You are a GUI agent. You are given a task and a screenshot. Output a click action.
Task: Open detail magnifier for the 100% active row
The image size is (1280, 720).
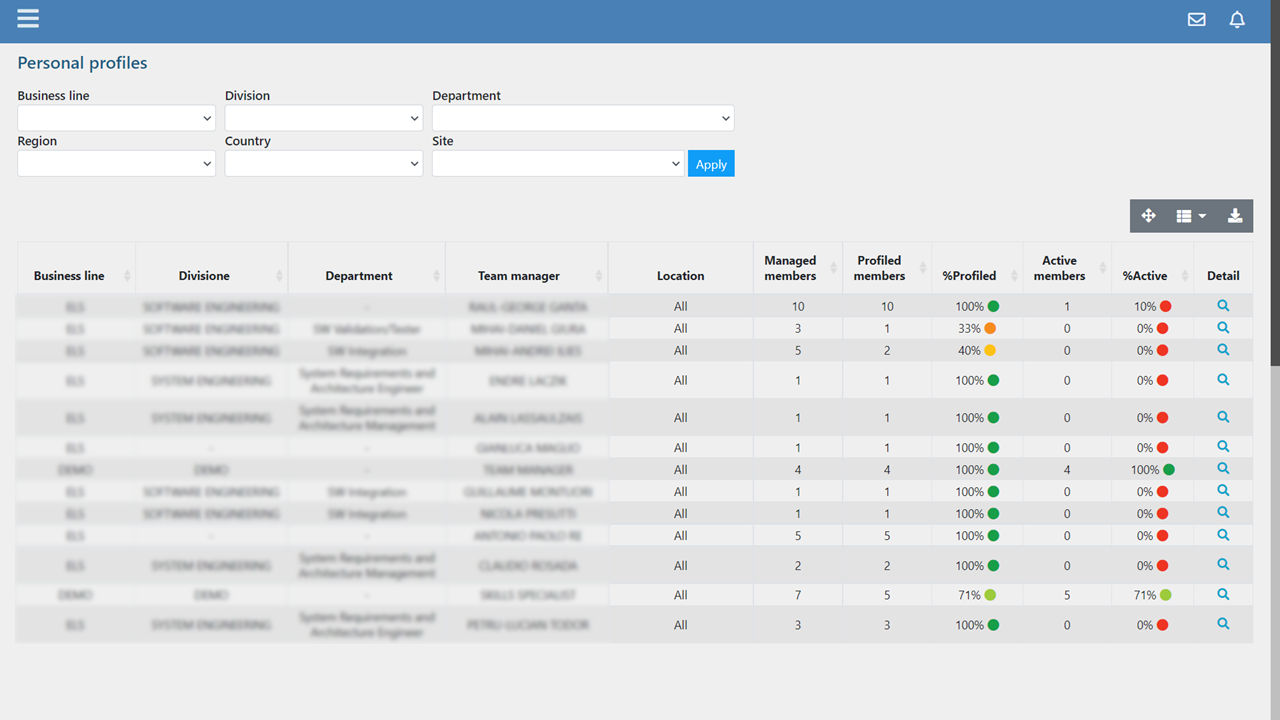tap(1223, 468)
